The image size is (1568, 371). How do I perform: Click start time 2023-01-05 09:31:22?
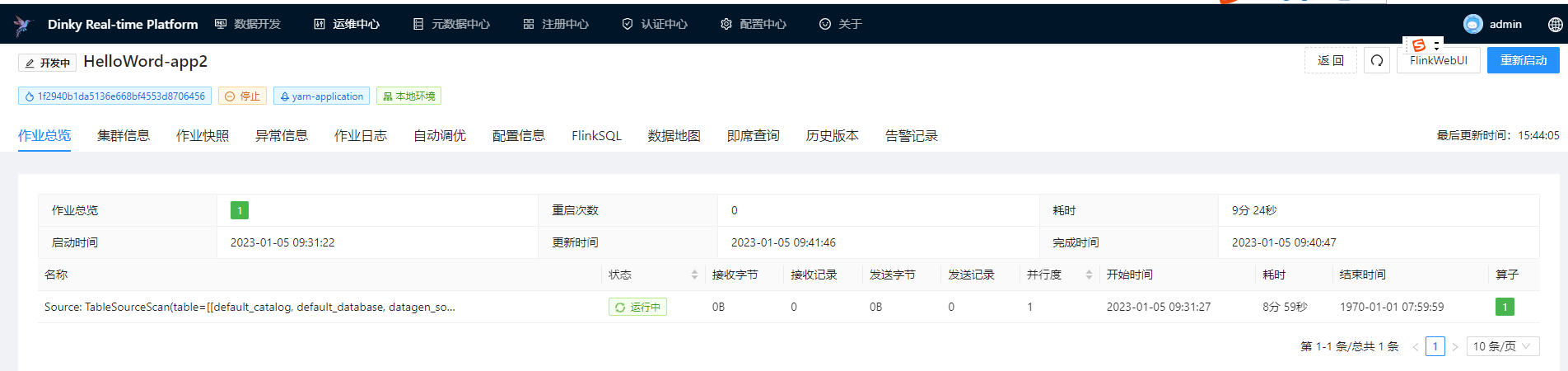click(282, 242)
